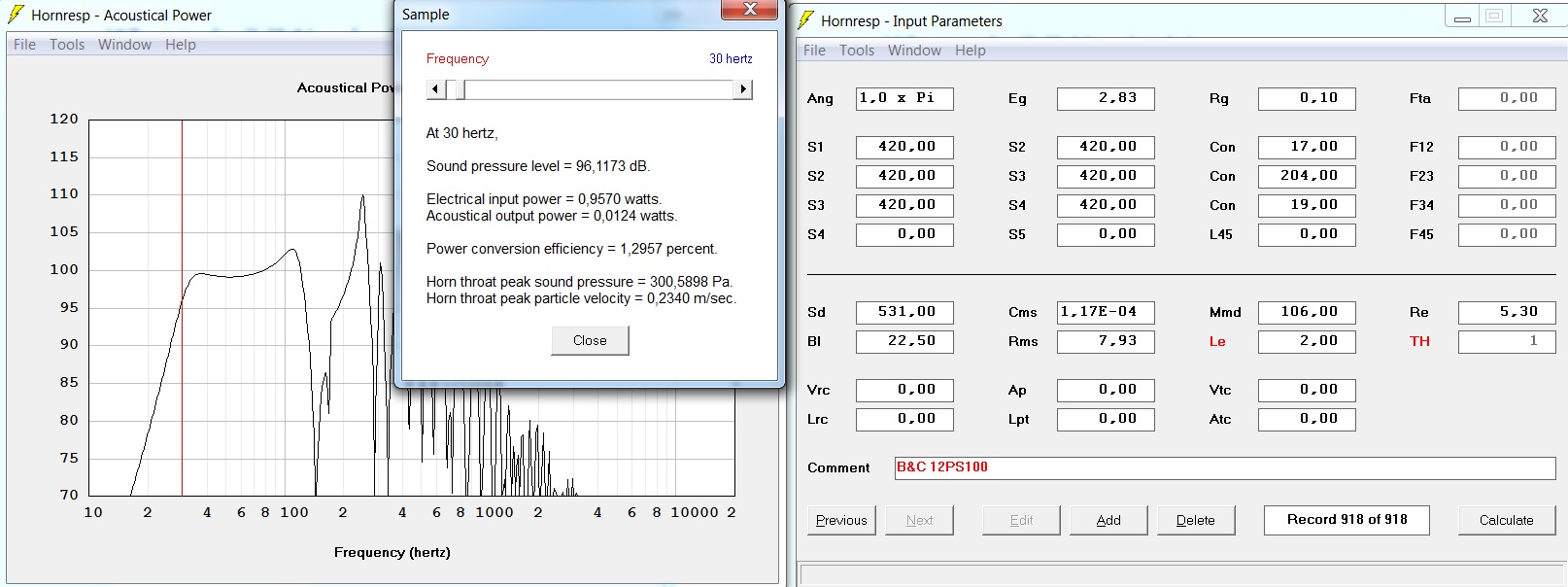This screenshot has height=587, width=1568.
Task: Click the first Con field showing 17,00
Action: [x=1307, y=147]
